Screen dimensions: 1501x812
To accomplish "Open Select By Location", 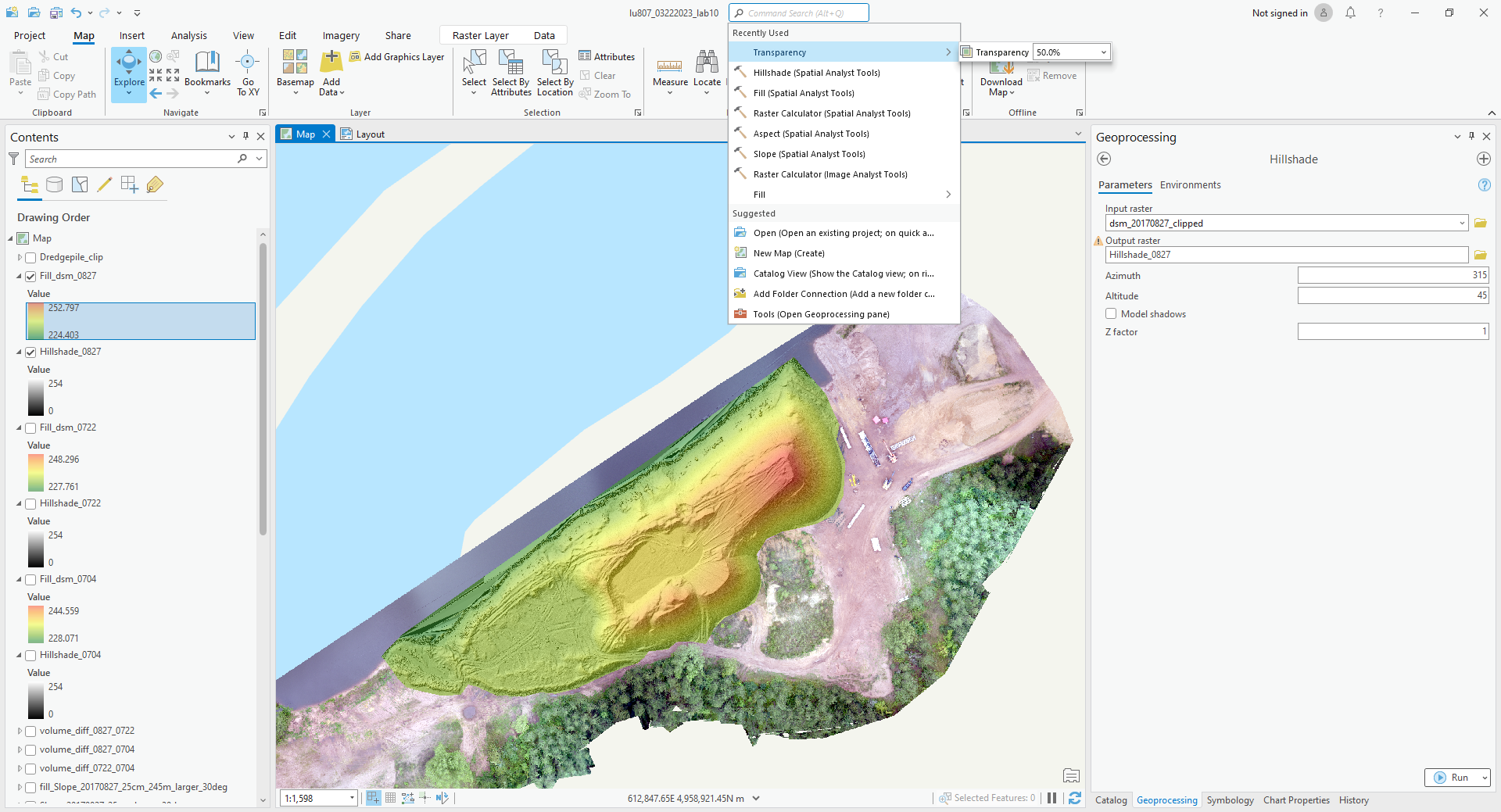I will click(555, 73).
